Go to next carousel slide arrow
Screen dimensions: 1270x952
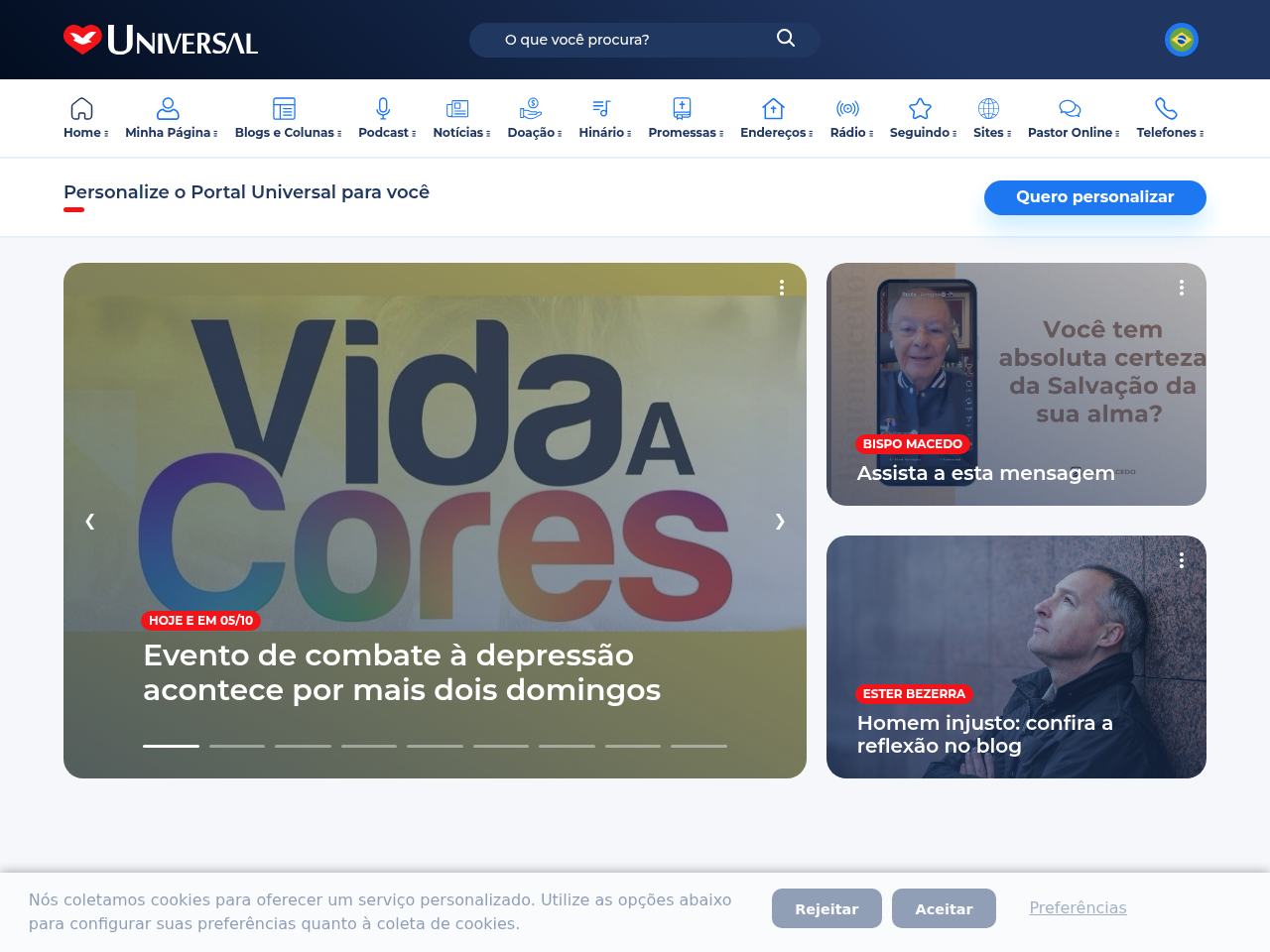(x=780, y=521)
